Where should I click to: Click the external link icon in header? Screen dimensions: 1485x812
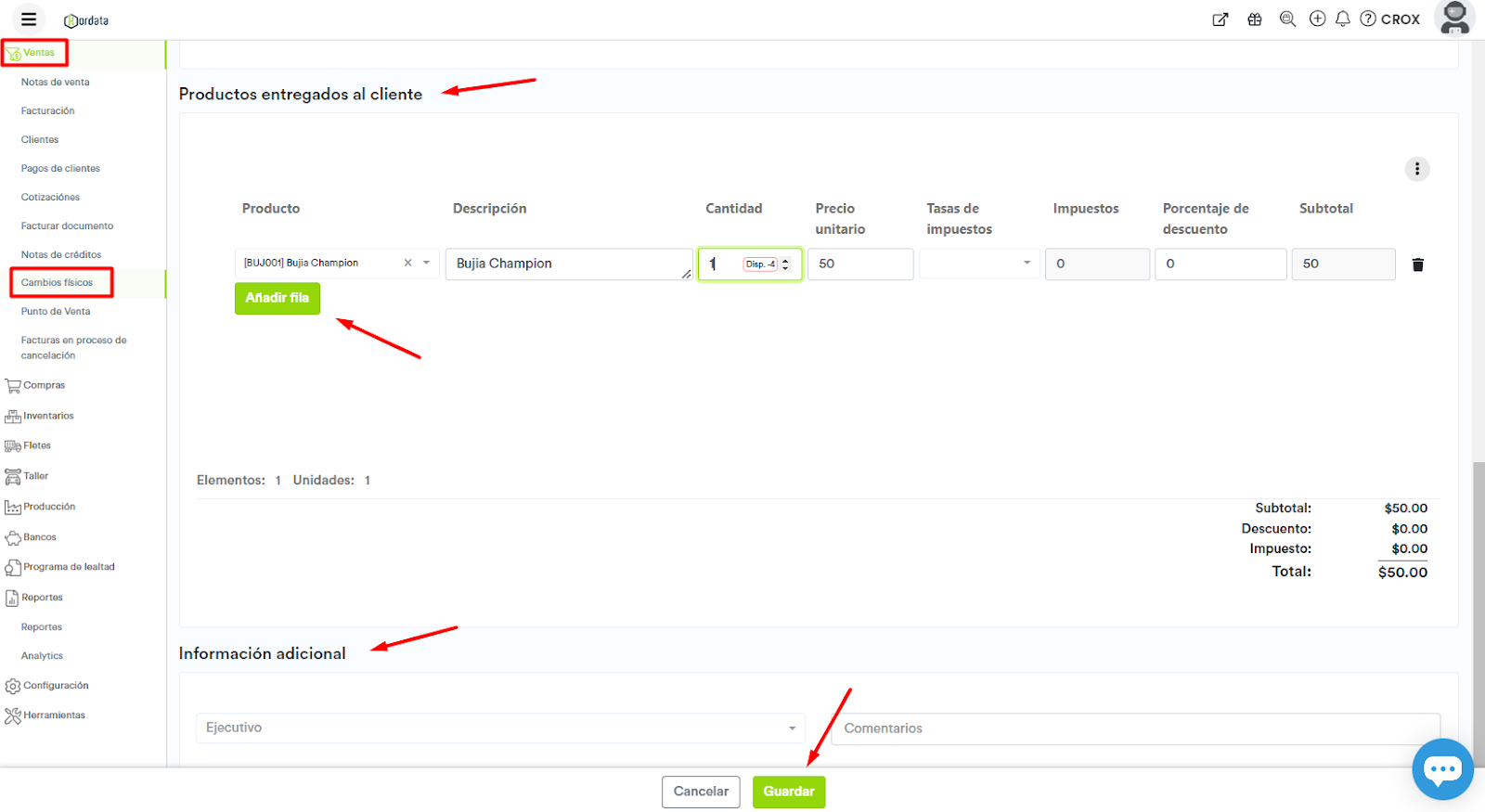coord(1220,19)
